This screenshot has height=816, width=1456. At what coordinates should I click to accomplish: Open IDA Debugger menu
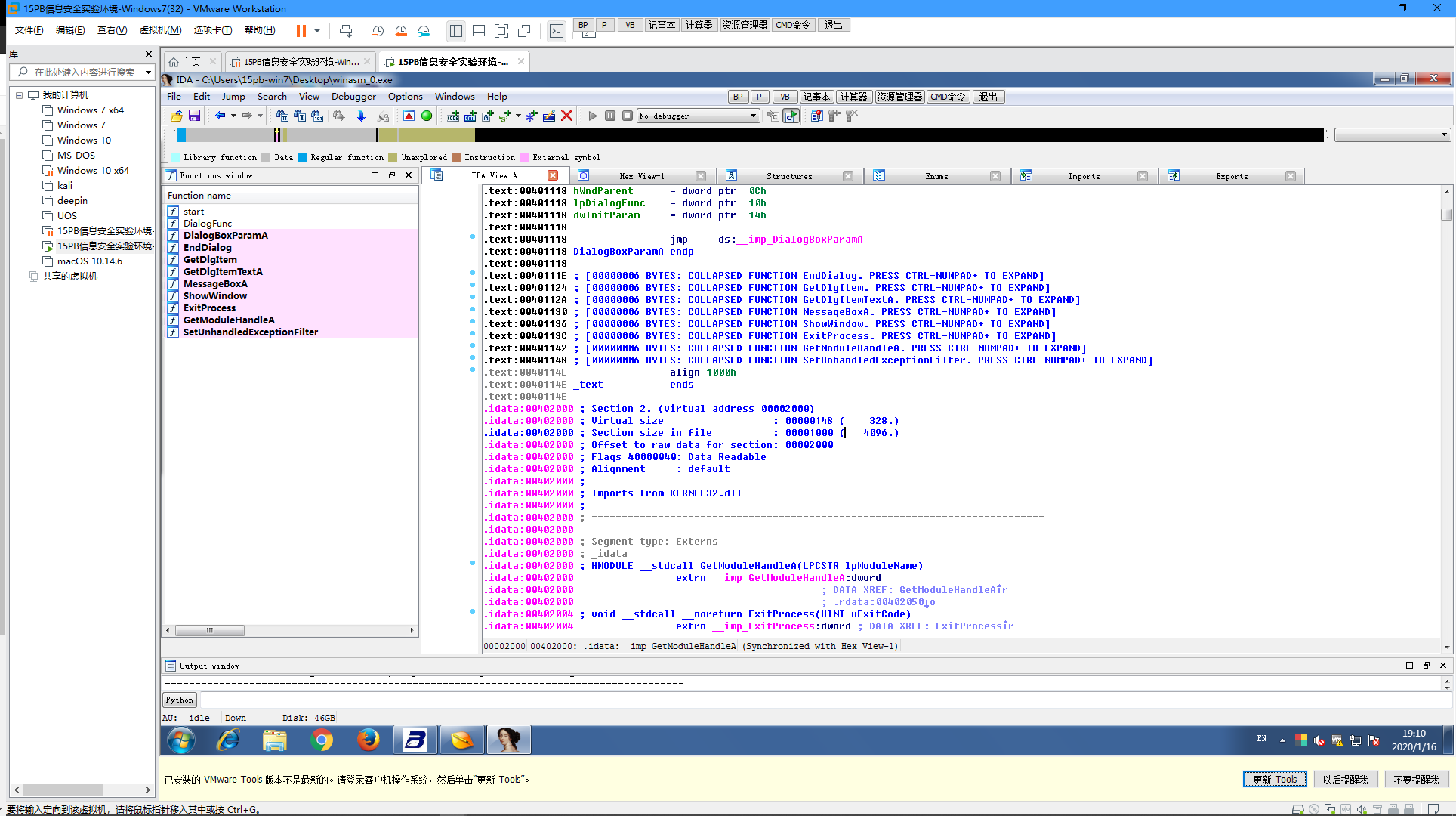(x=353, y=97)
